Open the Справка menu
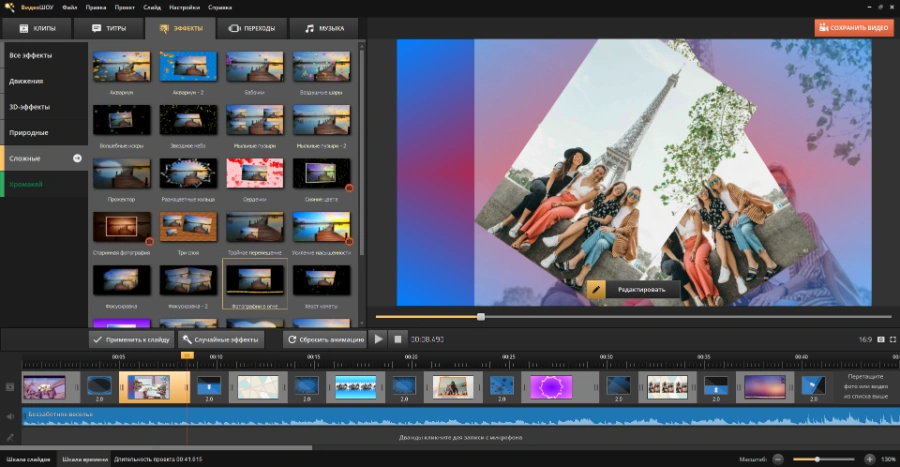 tap(220, 7)
